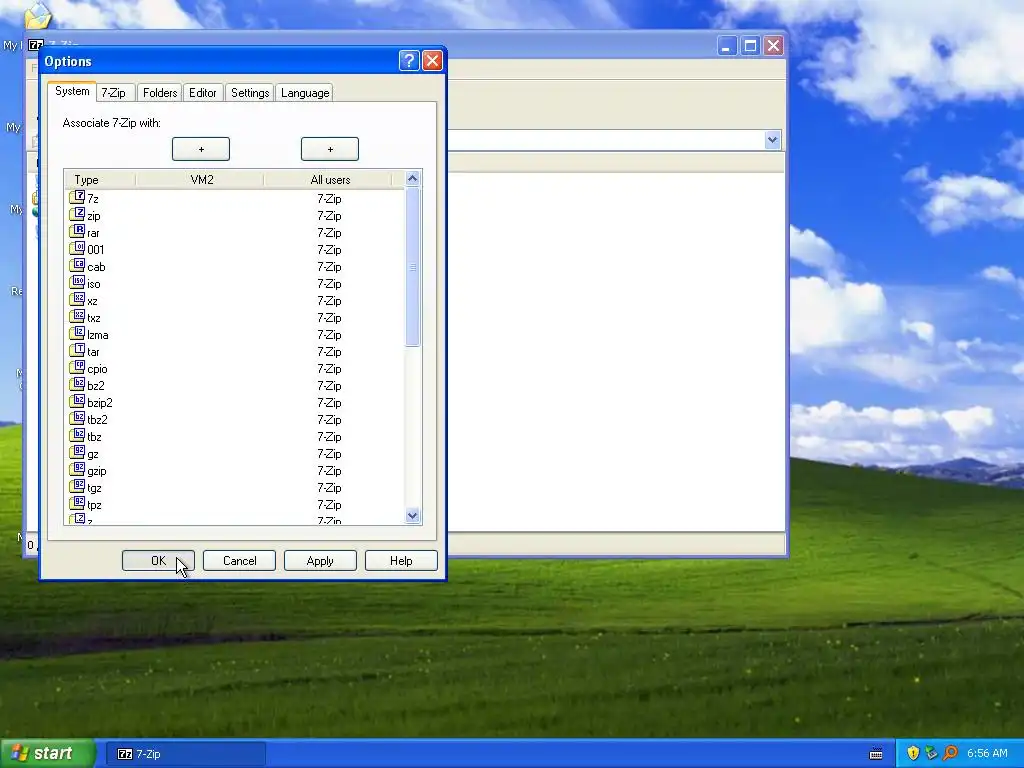The width and height of the screenshot is (1024, 768).
Task: Select the iso file type icon
Action: pos(77,282)
